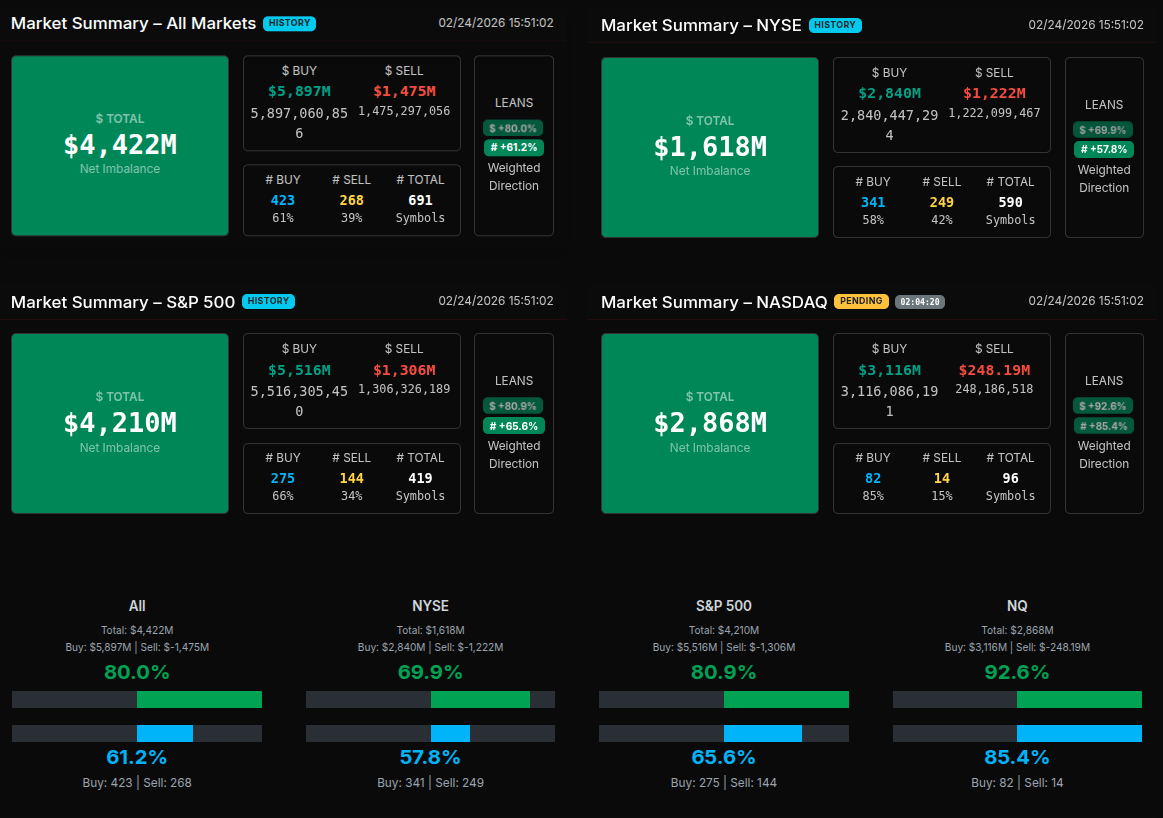1163x818 pixels.
Task: Select the NASDAQ $2,868M net imbalance tile
Action: coord(710,423)
